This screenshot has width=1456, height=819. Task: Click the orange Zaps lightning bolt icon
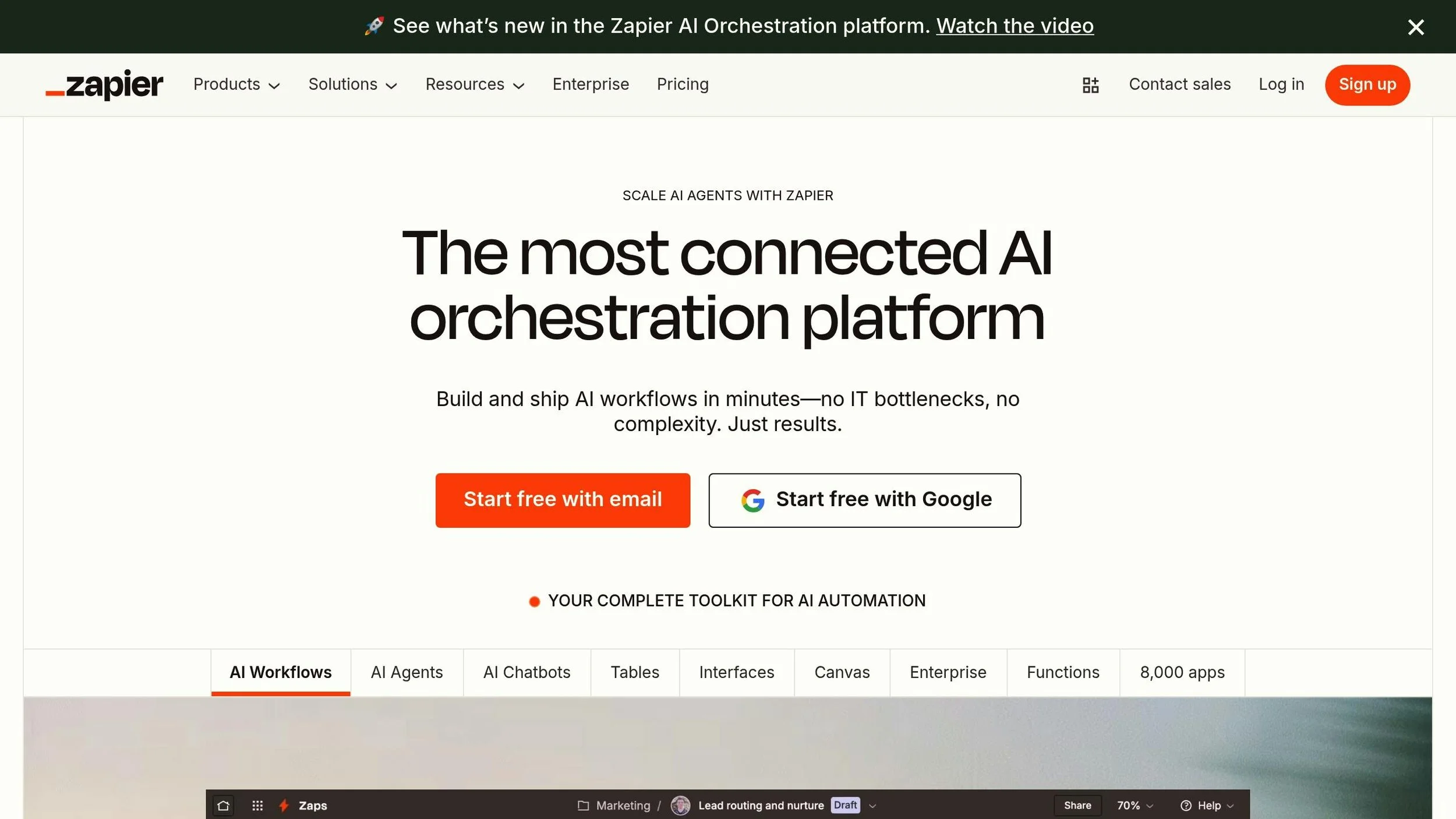pyautogui.click(x=284, y=806)
